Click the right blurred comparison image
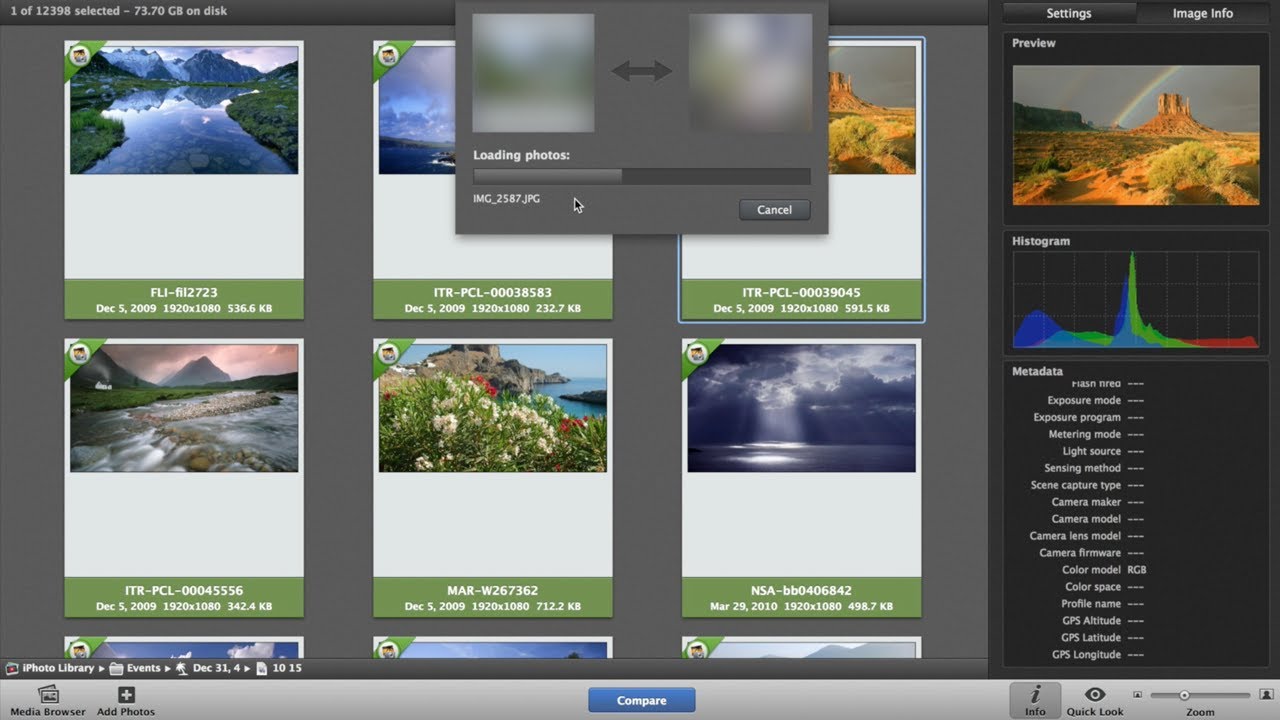 [749, 72]
